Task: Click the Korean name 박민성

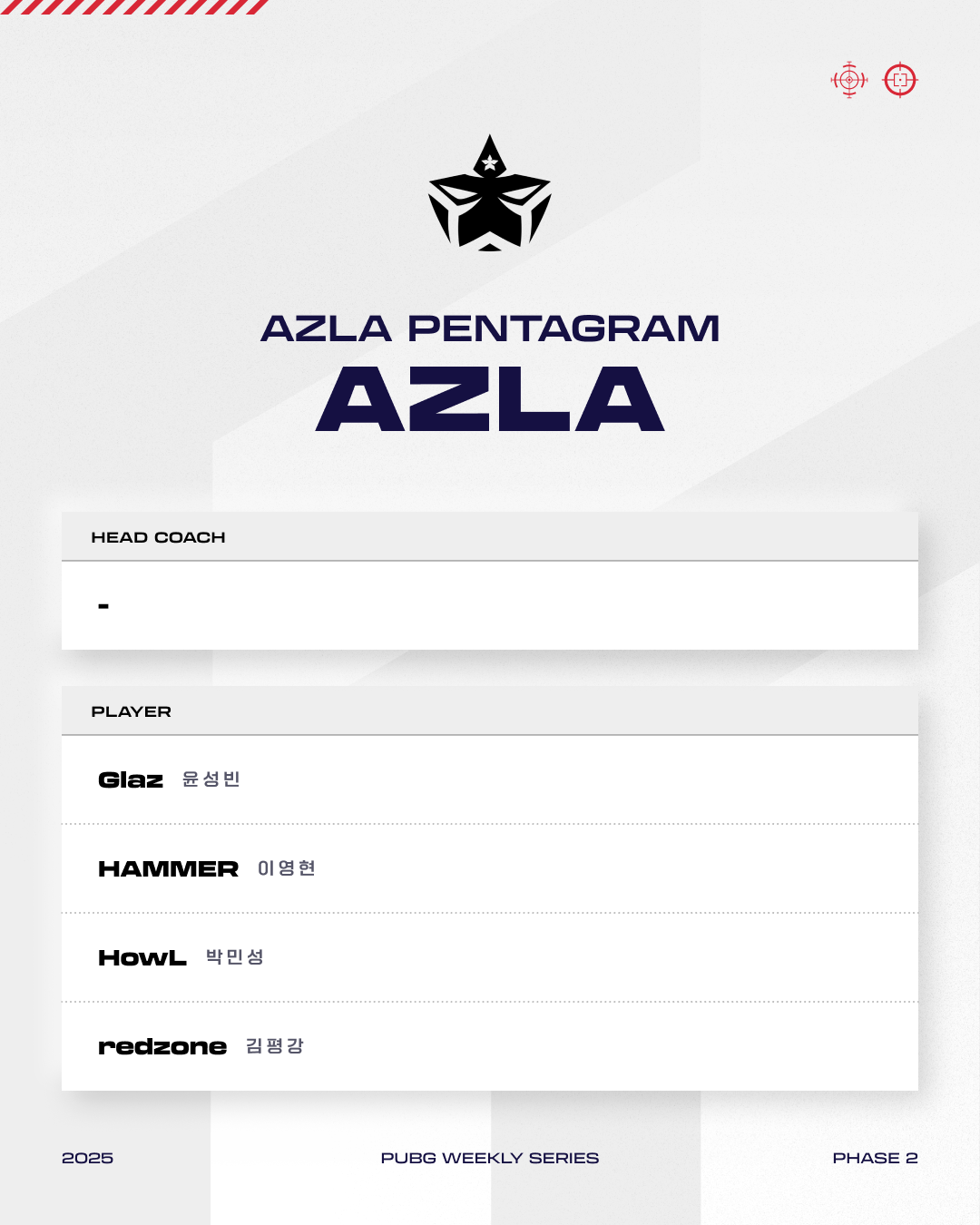Action: coord(235,957)
